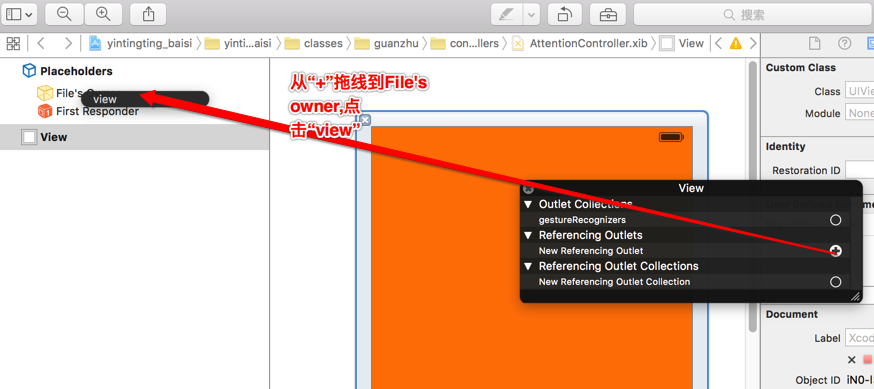Viewport: 874px width, 389px height.
Task: Close the View connections HUD panel
Action: pyautogui.click(x=529, y=189)
